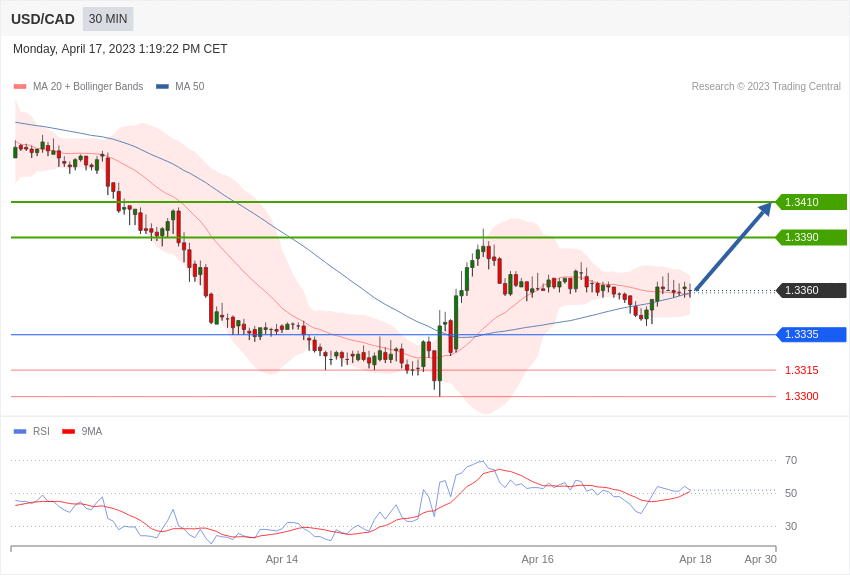
Task: Click 'Research © 2023 Trading Central' credit
Action: tap(766, 86)
